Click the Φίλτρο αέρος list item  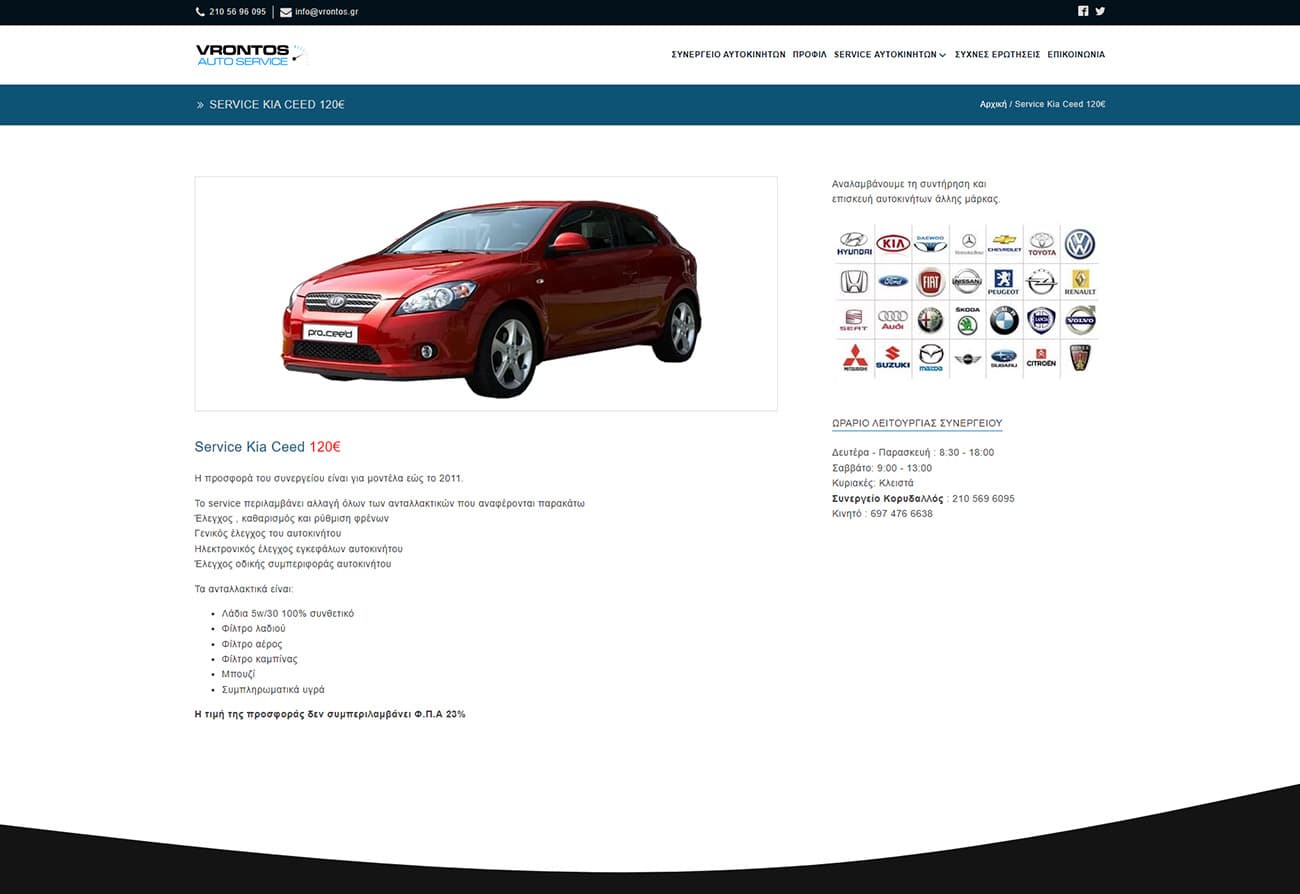click(x=252, y=645)
